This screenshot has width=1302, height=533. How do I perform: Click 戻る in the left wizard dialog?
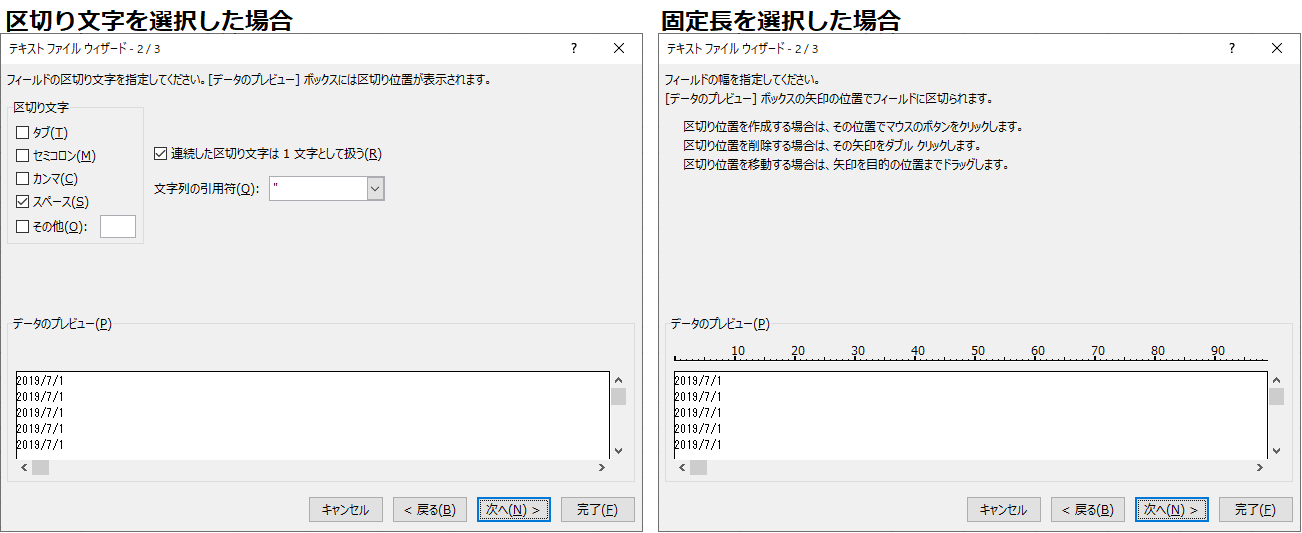pyautogui.click(x=429, y=510)
